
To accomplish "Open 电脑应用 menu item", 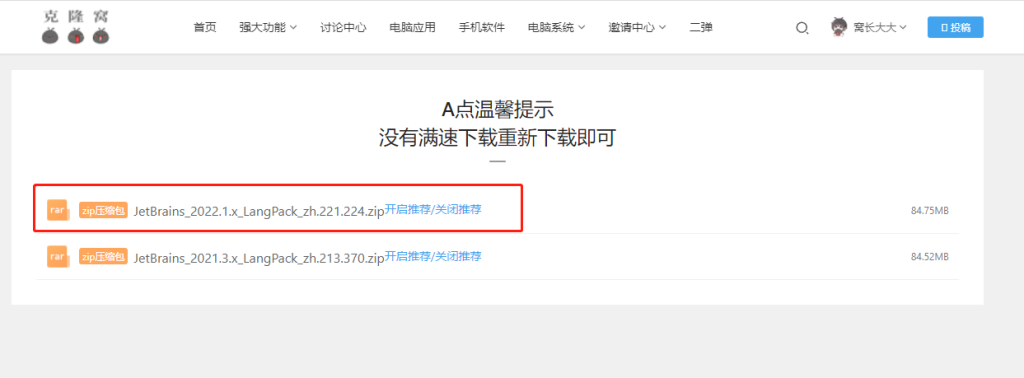I will (x=412, y=27).
